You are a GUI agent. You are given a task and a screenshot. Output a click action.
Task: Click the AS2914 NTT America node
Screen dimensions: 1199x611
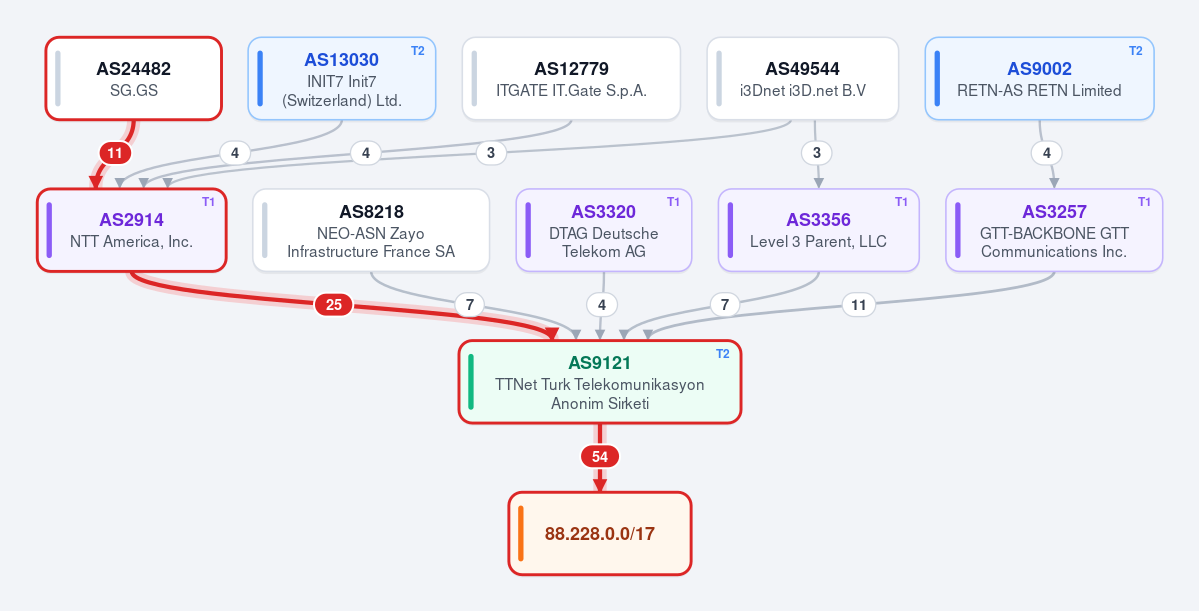tap(132, 230)
